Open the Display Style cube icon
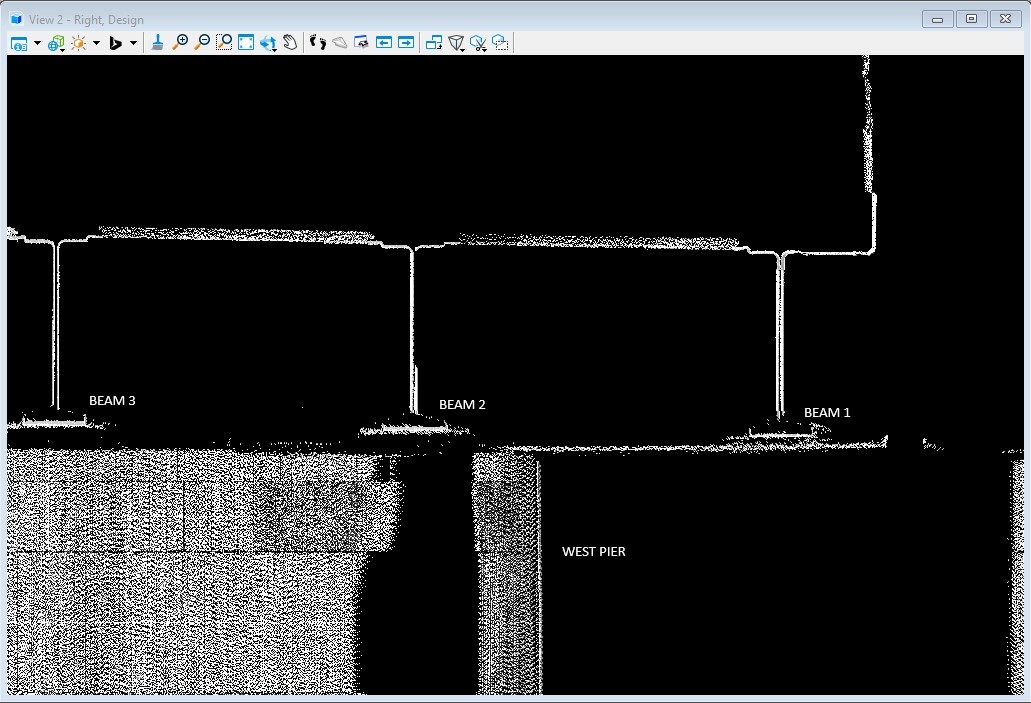 pyautogui.click(x=55, y=43)
